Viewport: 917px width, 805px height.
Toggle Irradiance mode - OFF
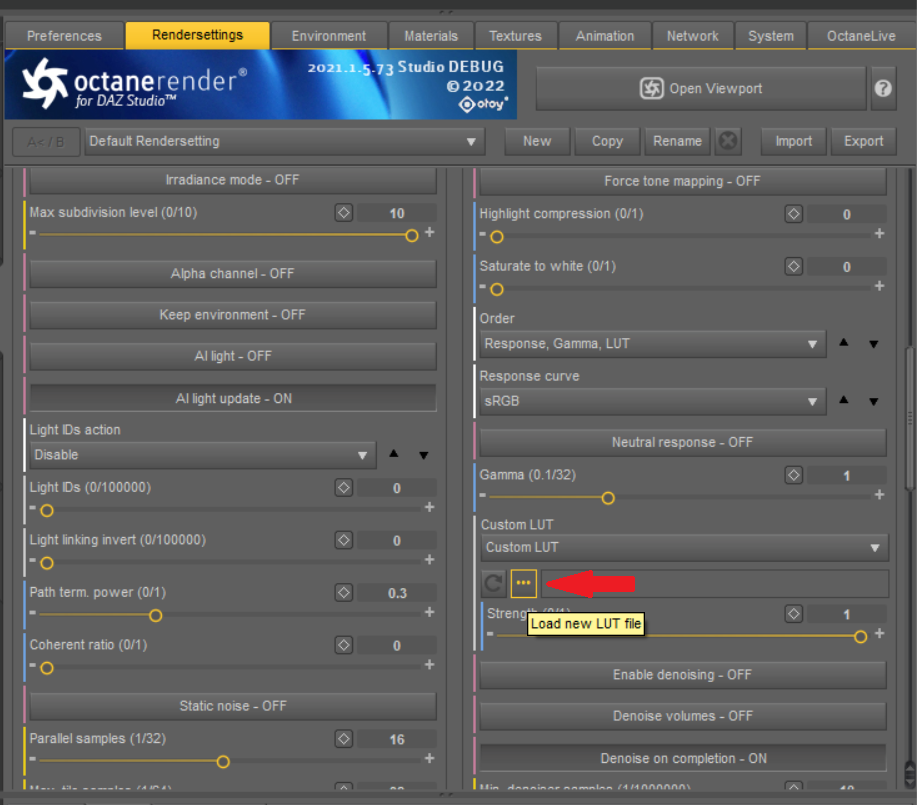click(x=233, y=180)
